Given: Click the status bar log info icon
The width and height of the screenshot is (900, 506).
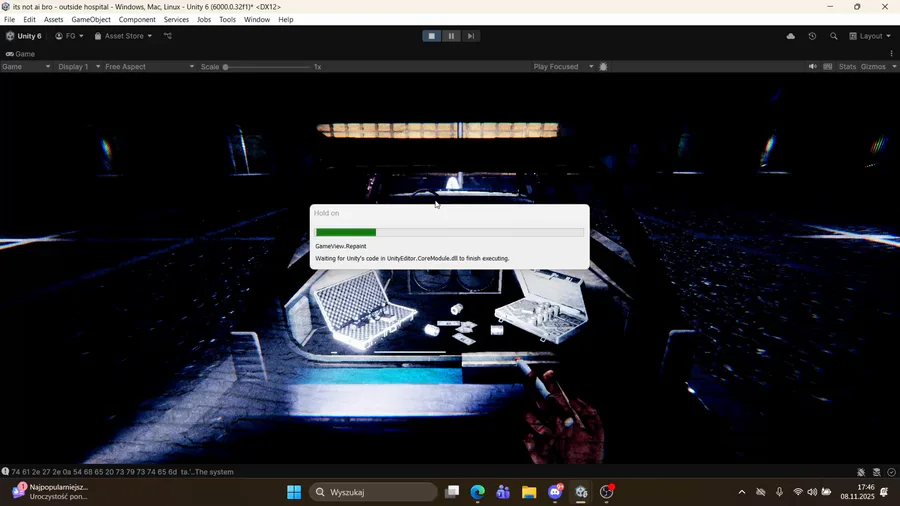Looking at the screenshot, I should pyautogui.click(x=5, y=472).
